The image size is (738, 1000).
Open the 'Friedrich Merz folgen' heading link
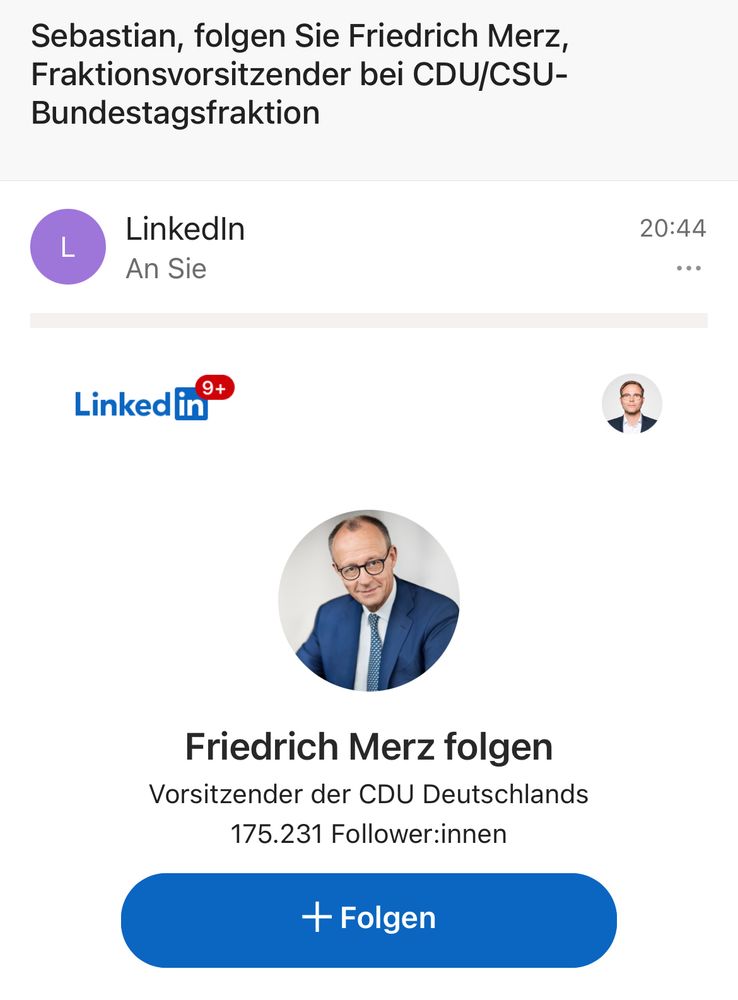[369, 746]
